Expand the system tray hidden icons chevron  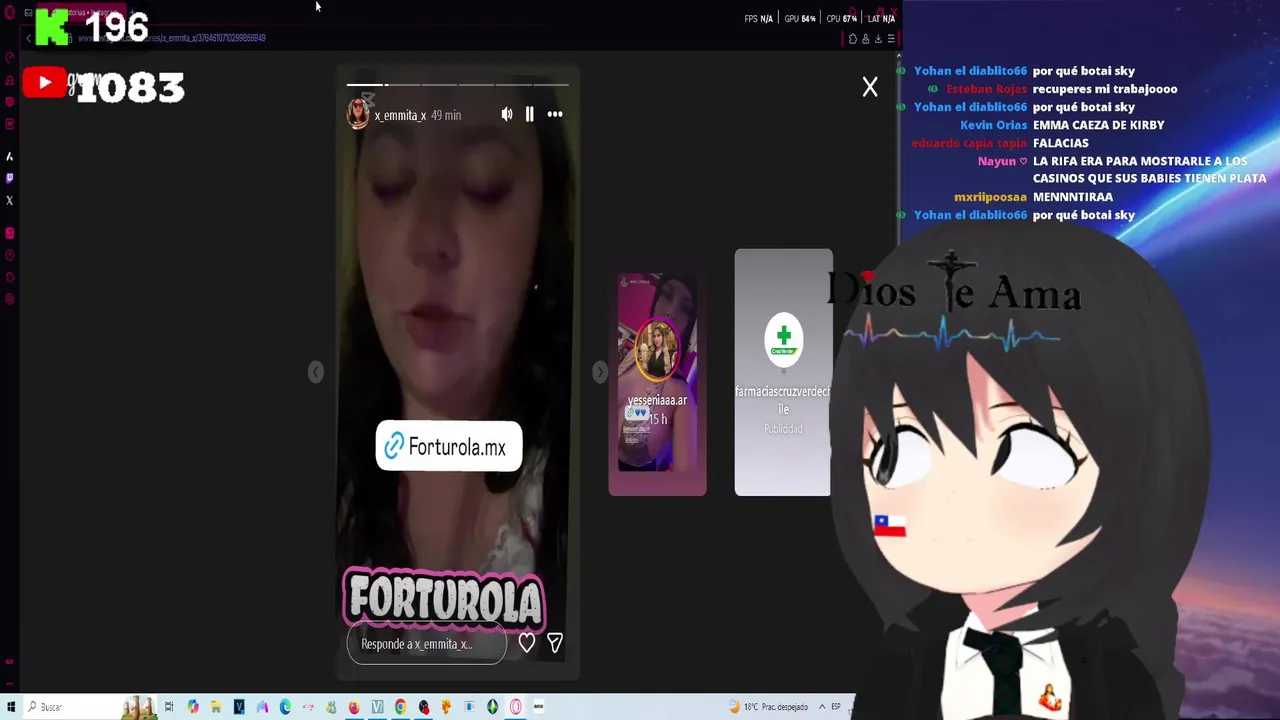point(822,707)
